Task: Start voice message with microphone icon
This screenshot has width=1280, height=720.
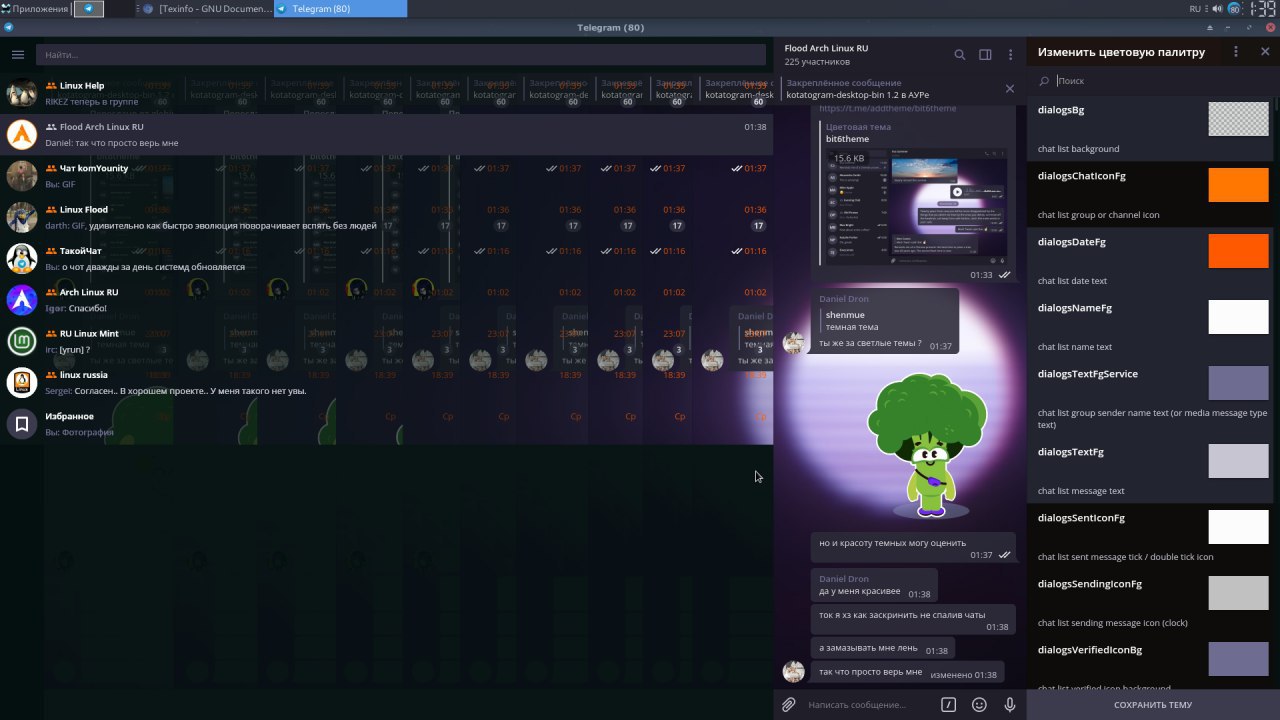Action: [1010, 705]
